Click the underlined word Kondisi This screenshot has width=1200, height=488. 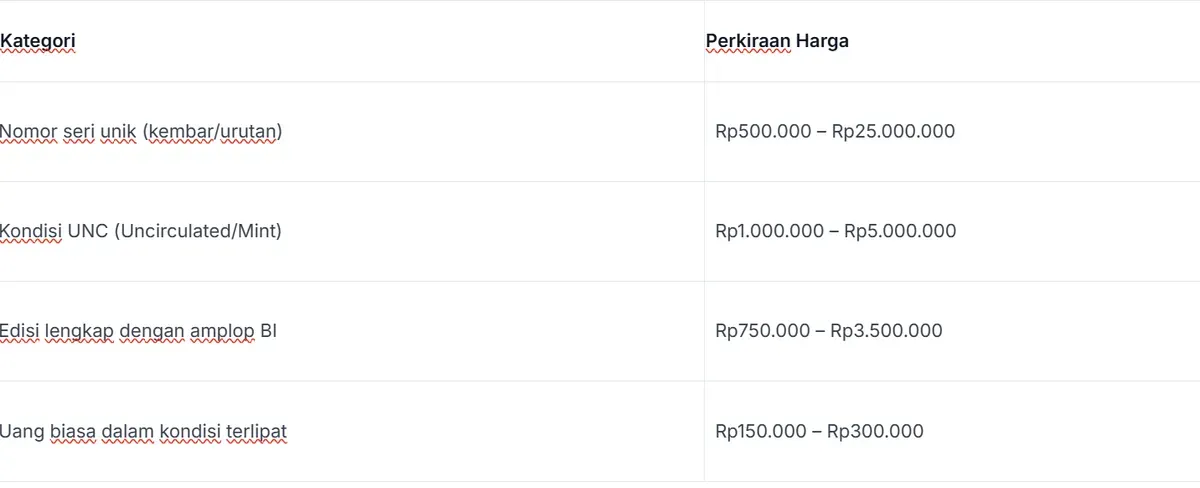click(x=31, y=231)
